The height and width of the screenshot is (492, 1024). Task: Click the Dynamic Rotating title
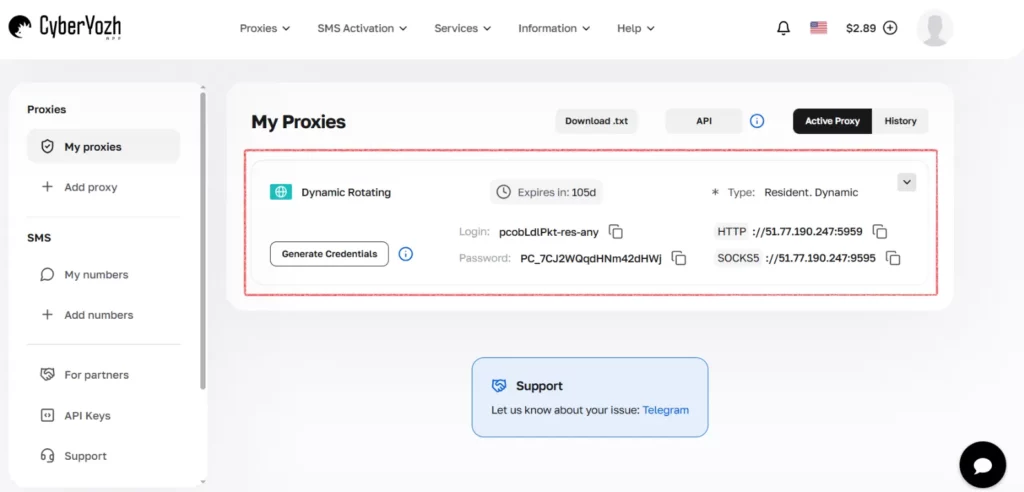(x=346, y=193)
